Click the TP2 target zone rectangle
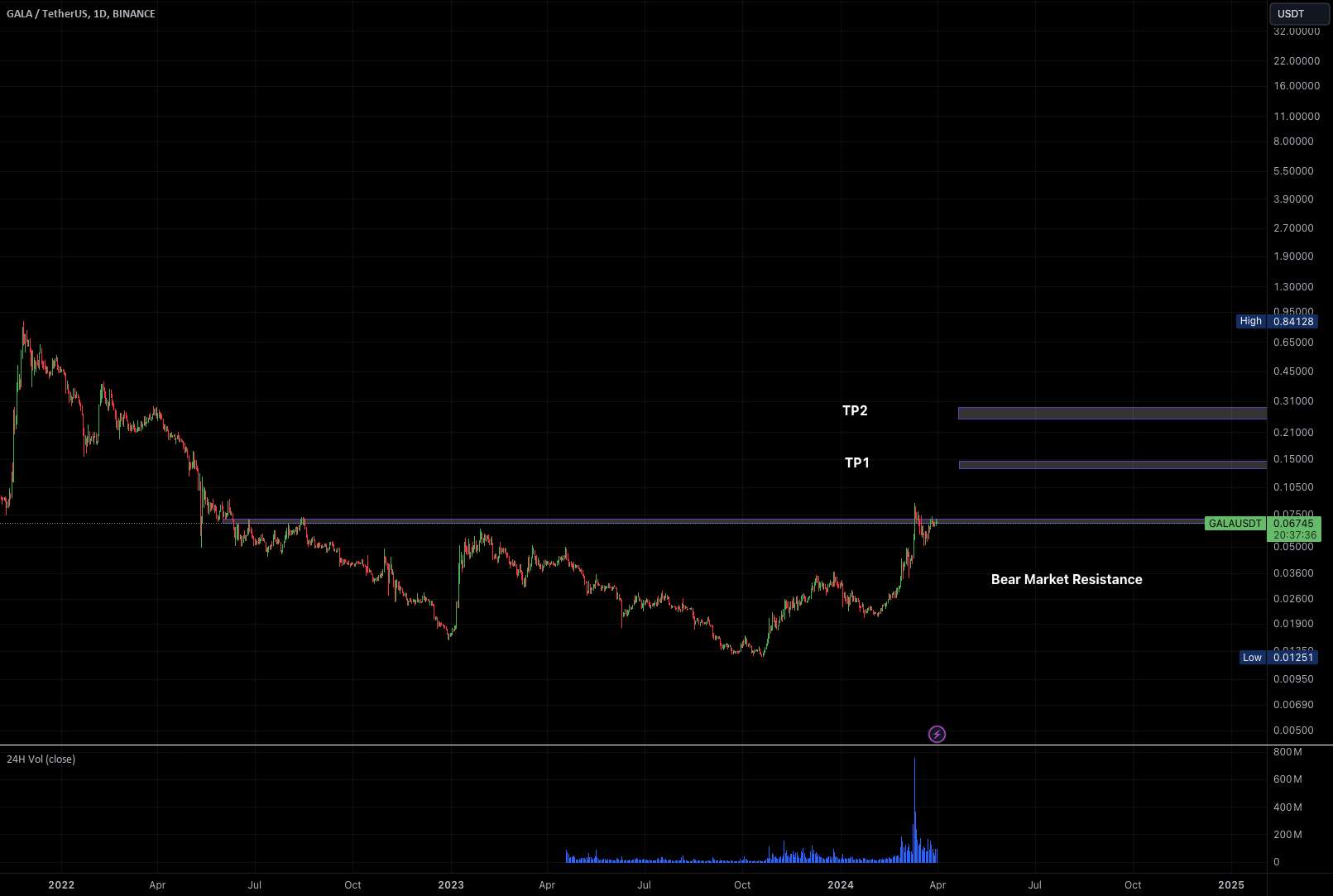1333x896 pixels. 1112,413
